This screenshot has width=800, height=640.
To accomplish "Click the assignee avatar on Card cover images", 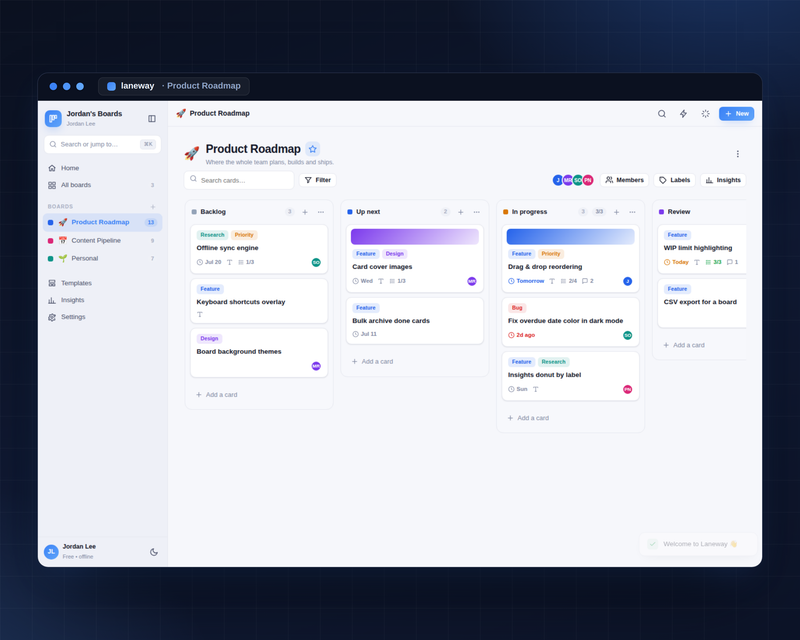I will pos(472,281).
